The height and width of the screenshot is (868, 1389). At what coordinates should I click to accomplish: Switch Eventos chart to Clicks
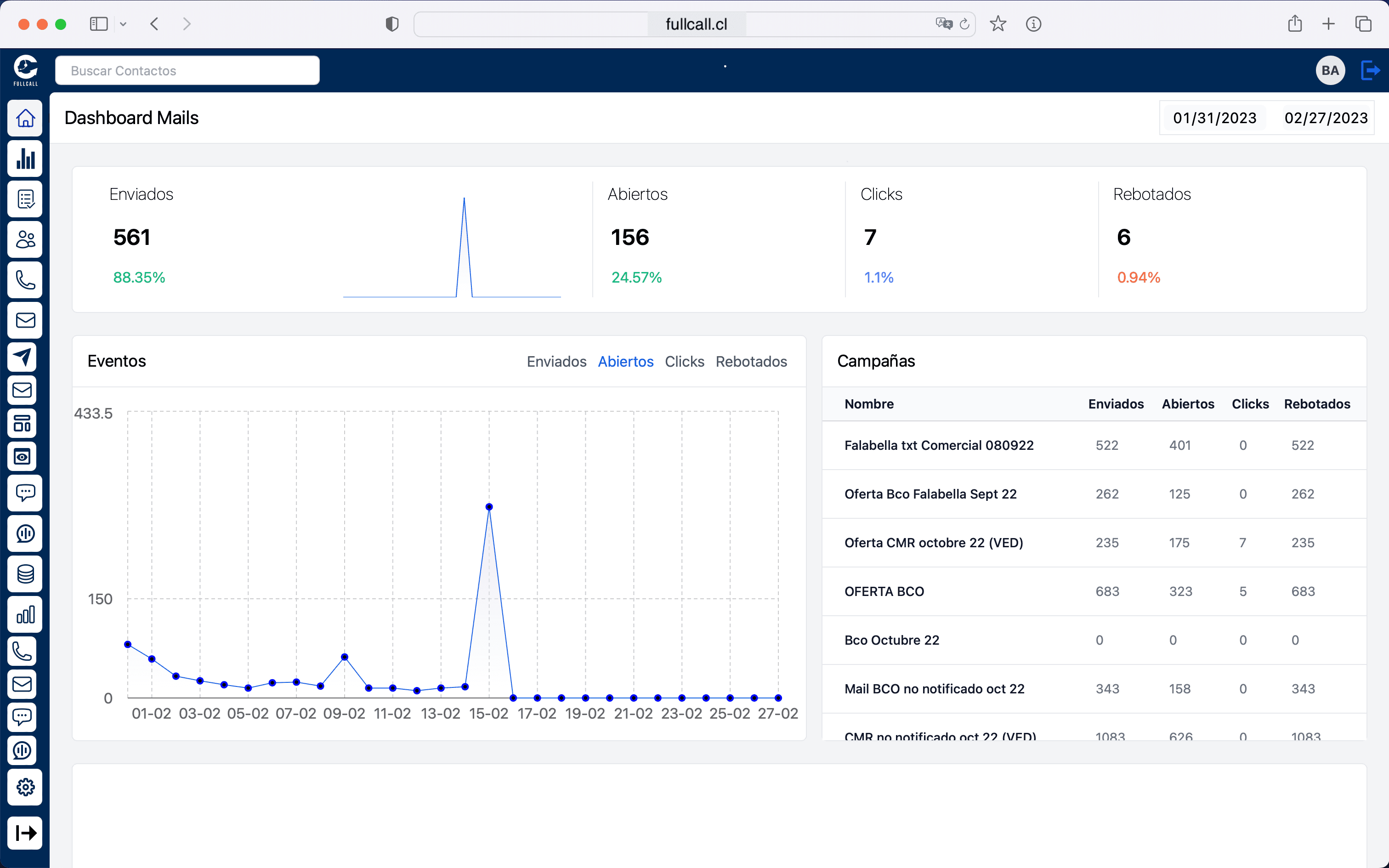684,362
